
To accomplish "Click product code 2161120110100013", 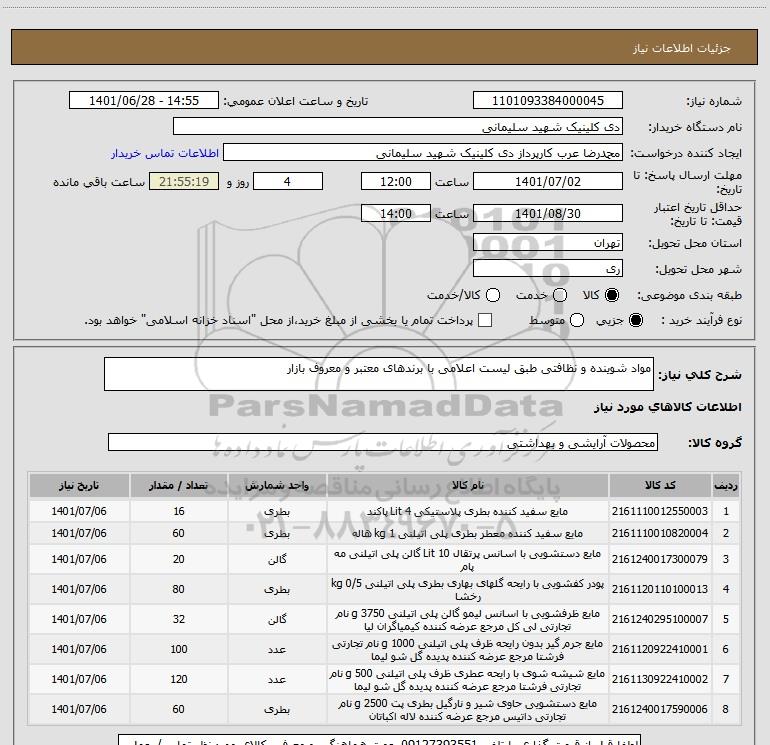I will [660, 589].
